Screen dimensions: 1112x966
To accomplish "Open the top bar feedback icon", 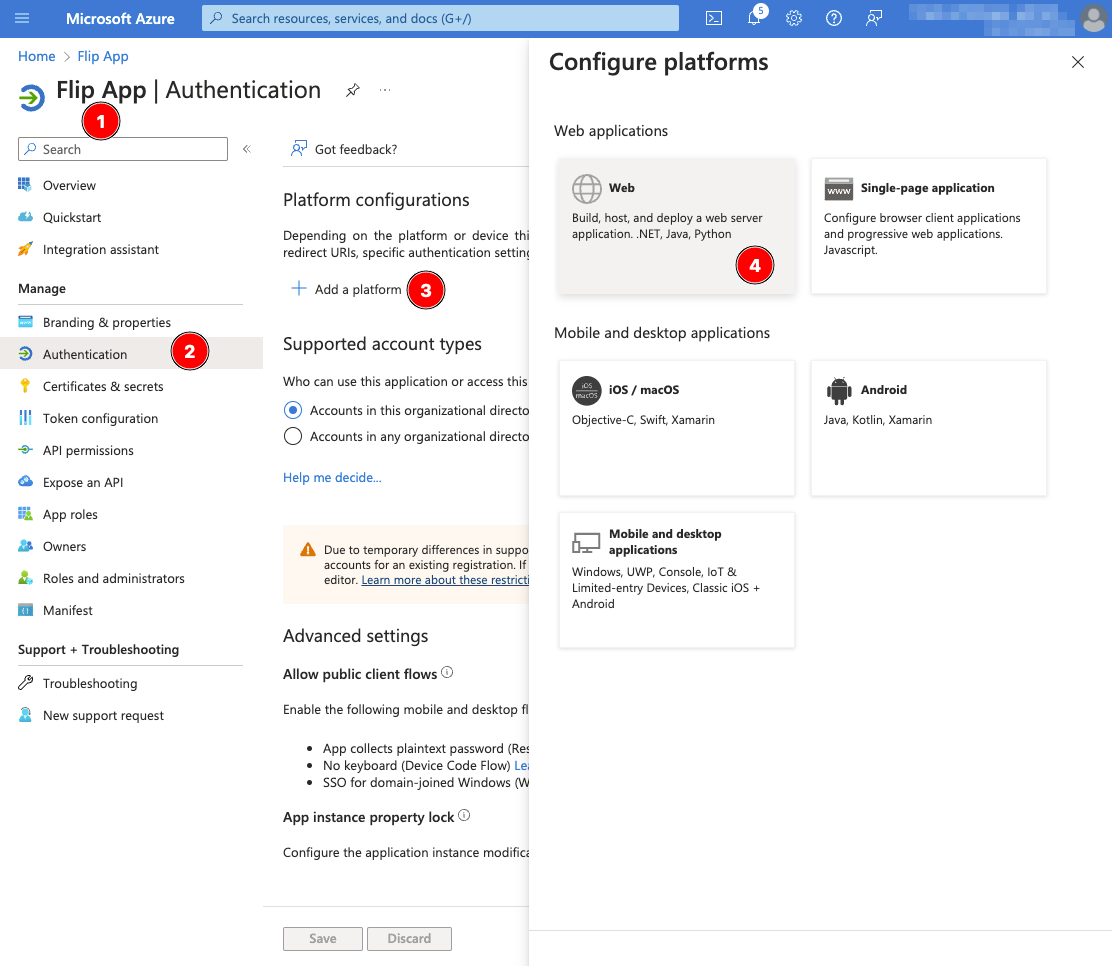I will click(x=874, y=18).
